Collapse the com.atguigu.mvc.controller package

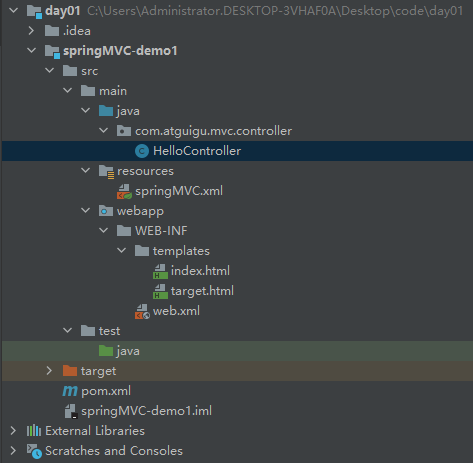click(x=103, y=131)
